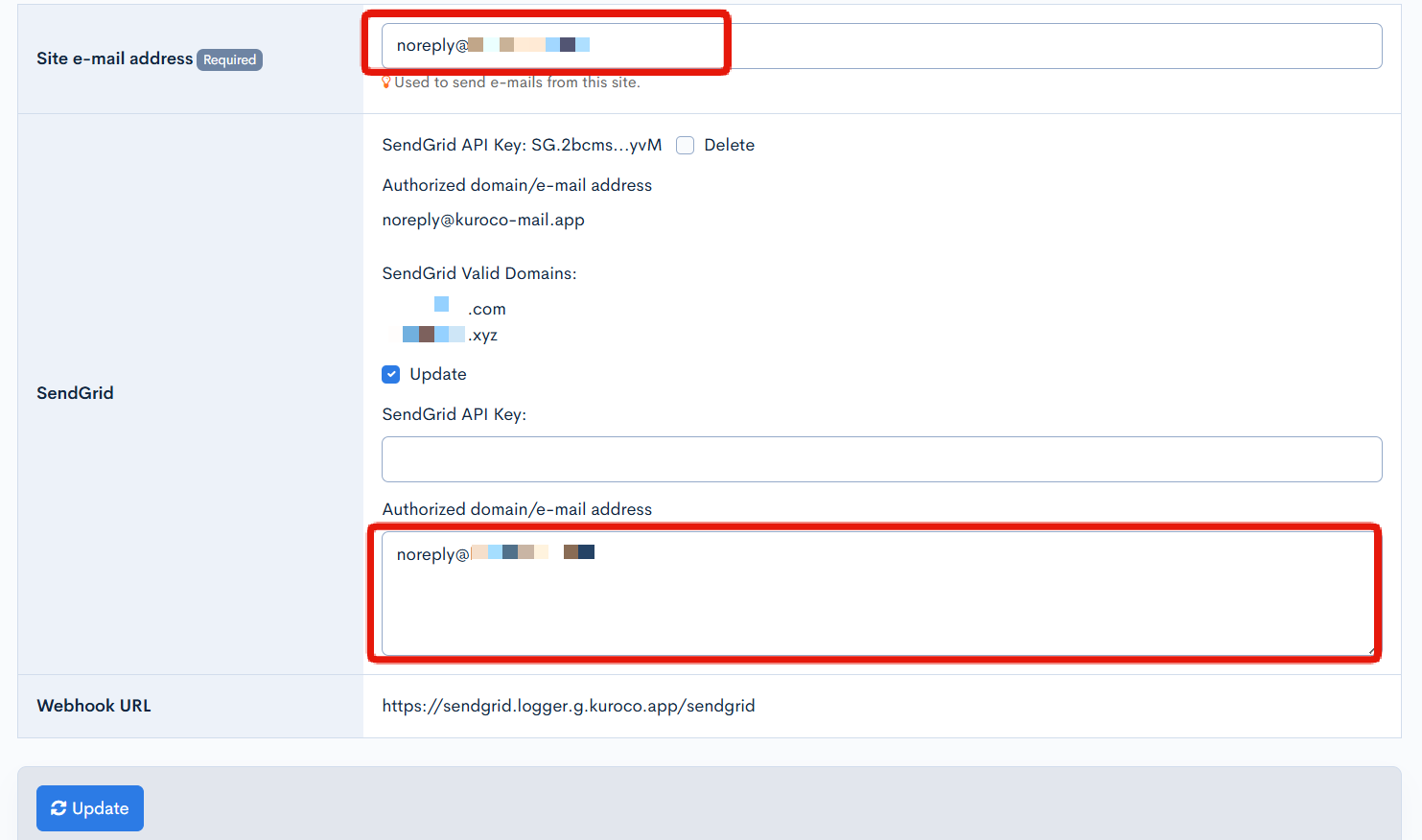This screenshot has width=1422, height=840.
Task: Click the Webhook URL row label
Action: click(x=94, y=706)
